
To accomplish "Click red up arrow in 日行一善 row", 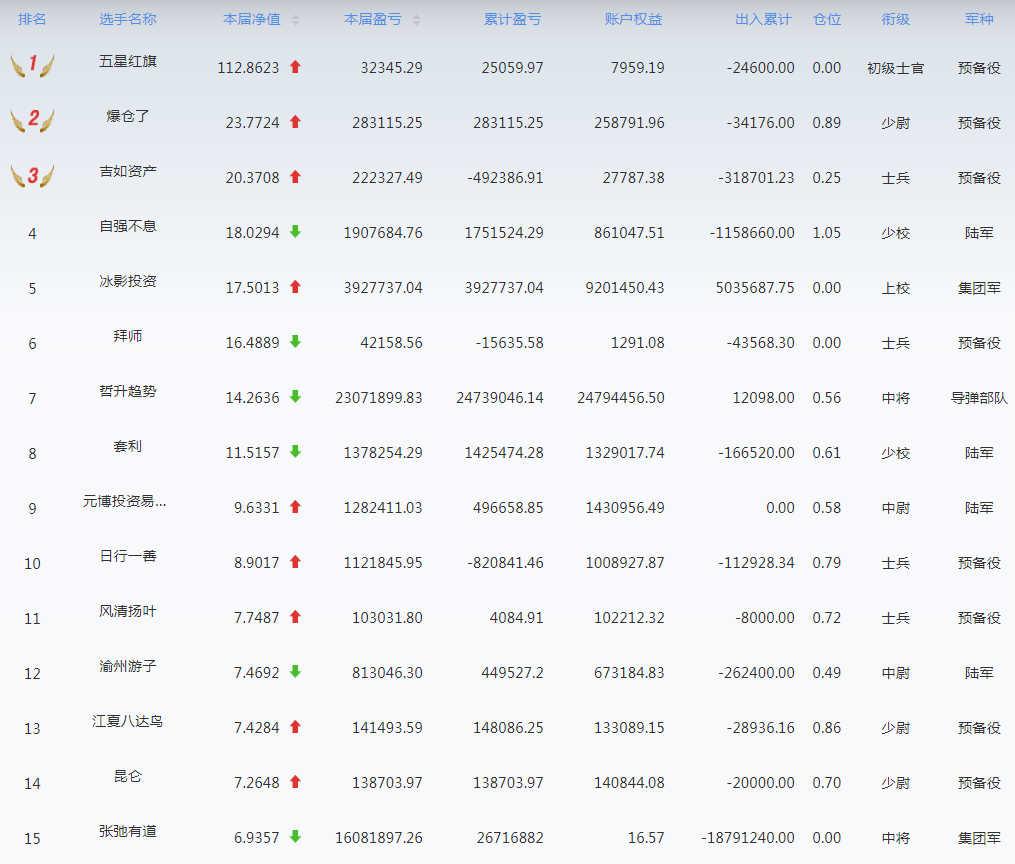I will tap(295, 562).
